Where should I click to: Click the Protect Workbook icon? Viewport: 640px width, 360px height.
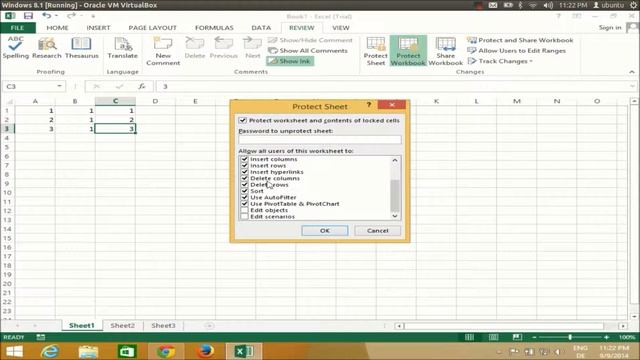coord(408,51)
